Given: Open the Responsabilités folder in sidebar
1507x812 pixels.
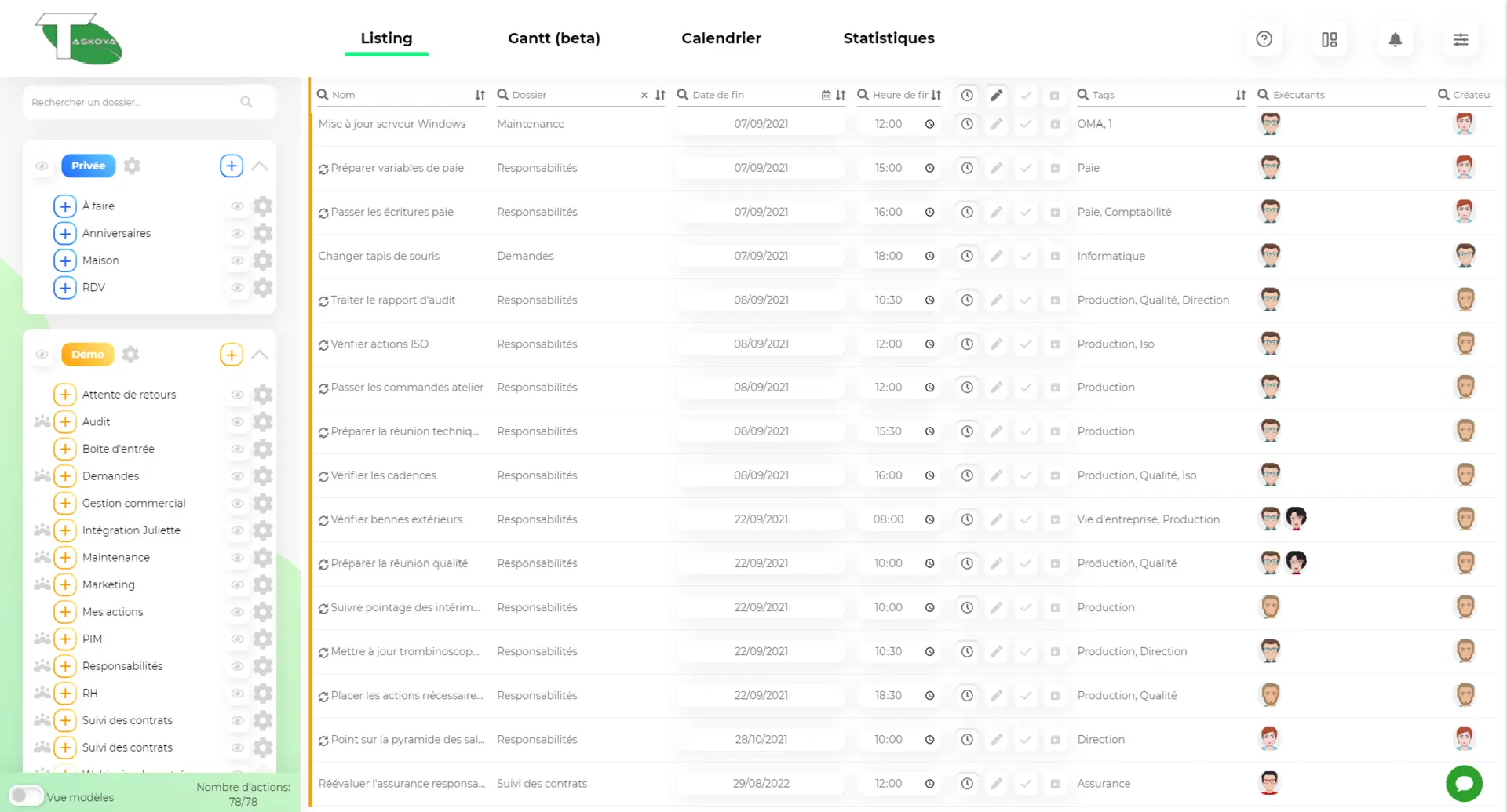Looking at the screenshot, I should [122, 666].
